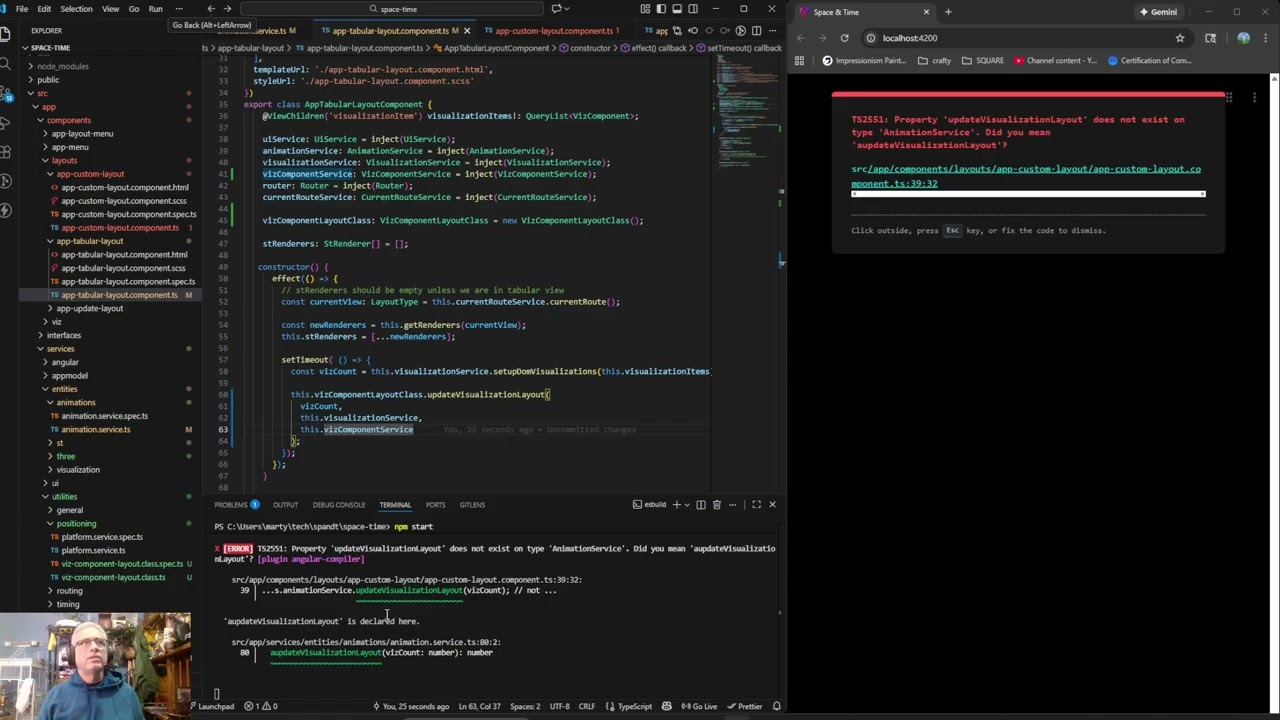Expand the app-update-layout folder
Image resolution: width=1280 pixels, height=720 pixels.
(x=90, y=308)
